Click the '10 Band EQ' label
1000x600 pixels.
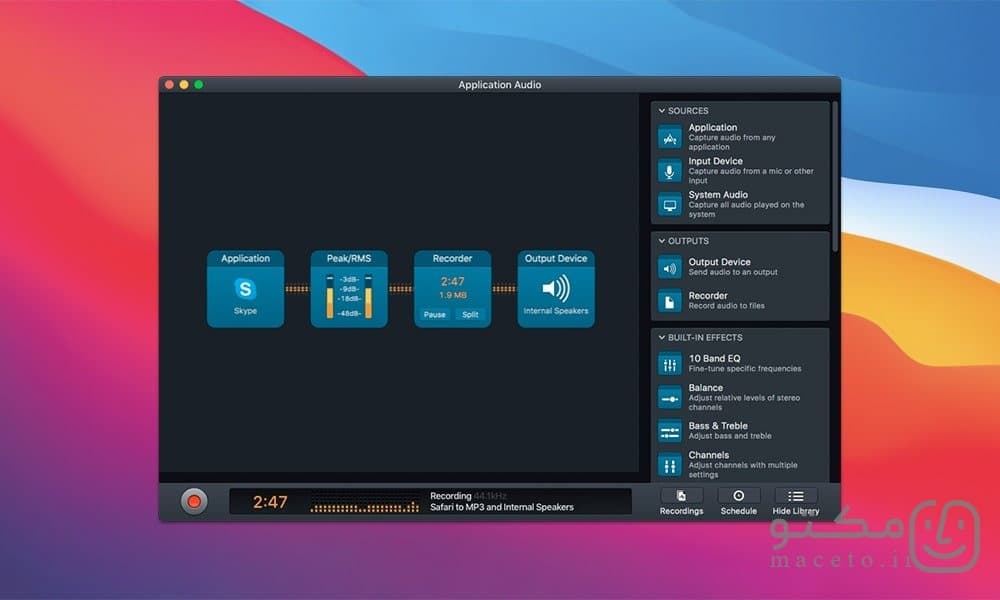(x=714, y=358)
